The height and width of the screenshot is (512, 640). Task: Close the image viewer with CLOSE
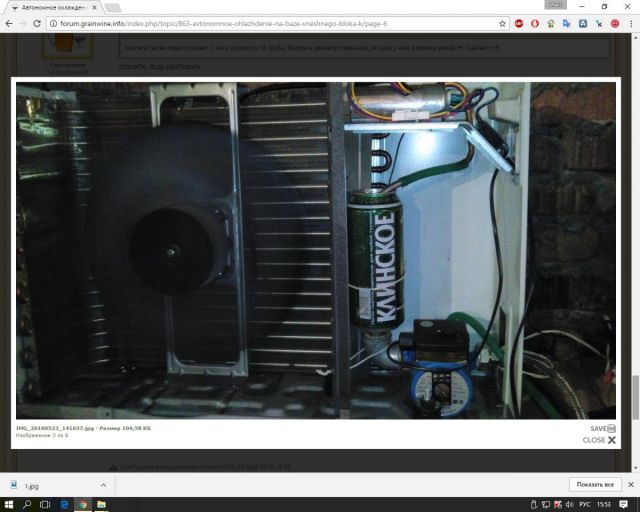point(599,440)
